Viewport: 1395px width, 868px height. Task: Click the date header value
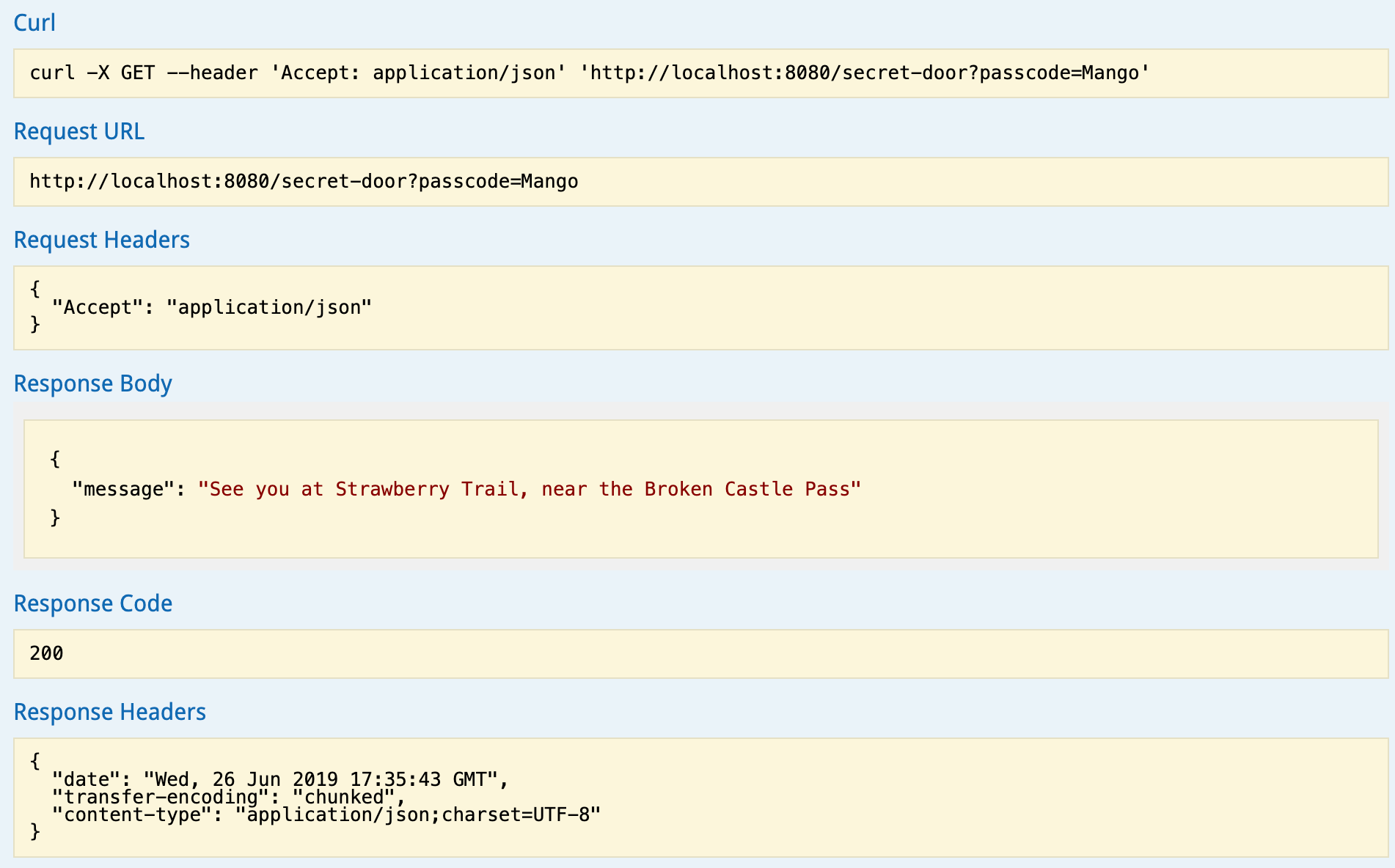tap(325, 779)
